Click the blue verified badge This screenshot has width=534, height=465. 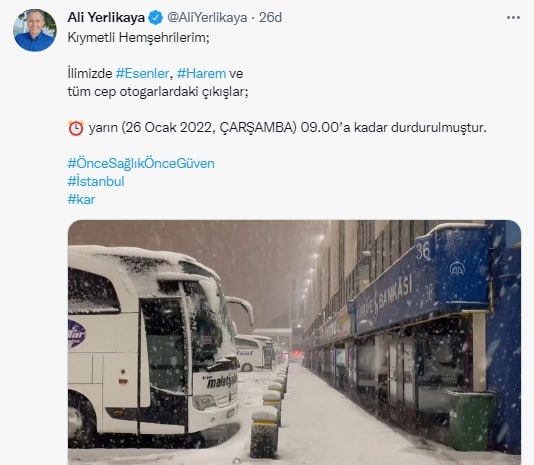tap(156, 18)
